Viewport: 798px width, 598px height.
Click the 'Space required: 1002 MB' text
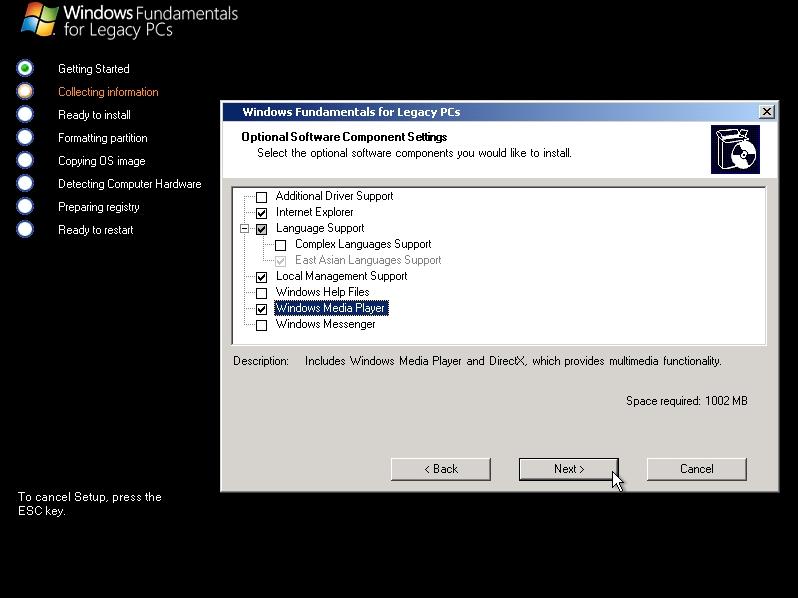687,401
